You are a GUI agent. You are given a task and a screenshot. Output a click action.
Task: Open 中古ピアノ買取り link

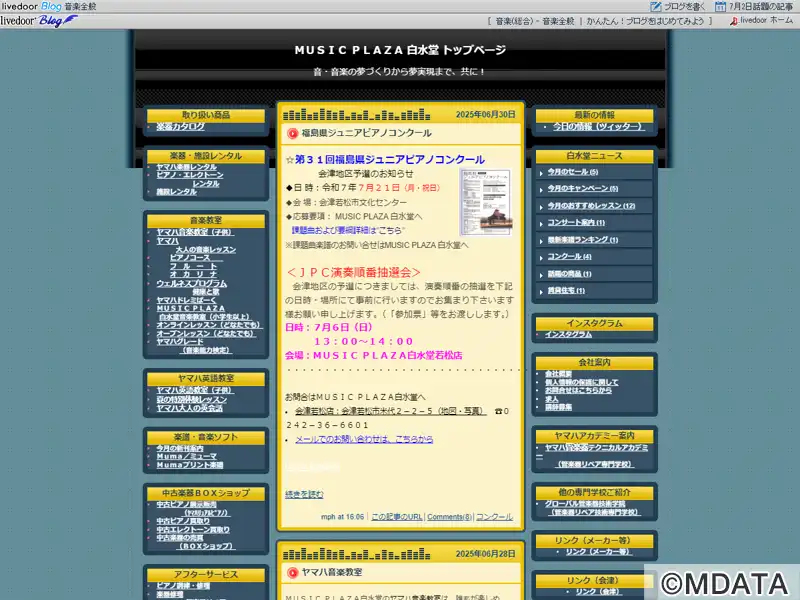click(x=183, y=521)
